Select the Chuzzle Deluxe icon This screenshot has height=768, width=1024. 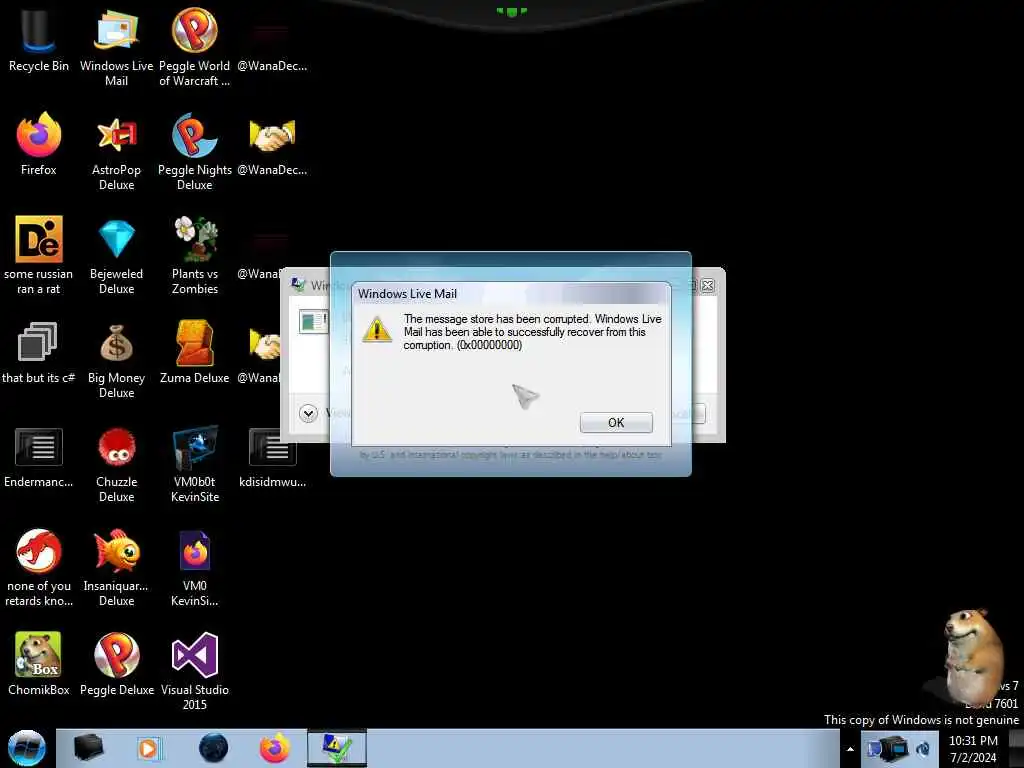click(116, 464)
